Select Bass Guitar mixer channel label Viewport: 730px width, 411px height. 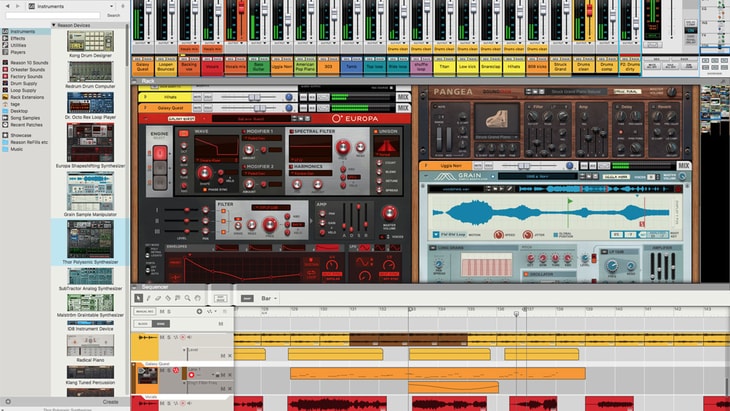[x=258, y=68]
